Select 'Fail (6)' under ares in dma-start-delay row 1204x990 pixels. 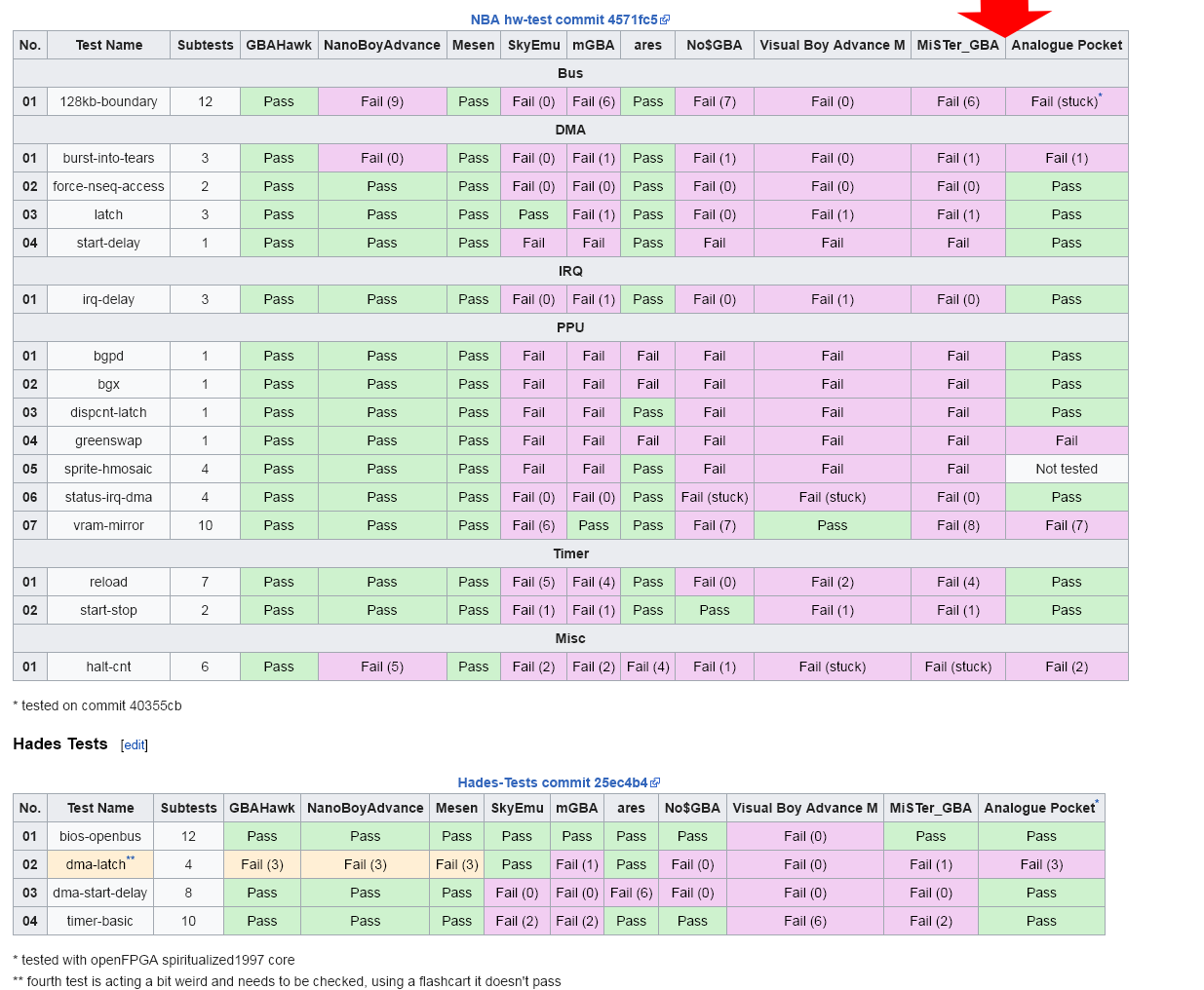(631, 893)
